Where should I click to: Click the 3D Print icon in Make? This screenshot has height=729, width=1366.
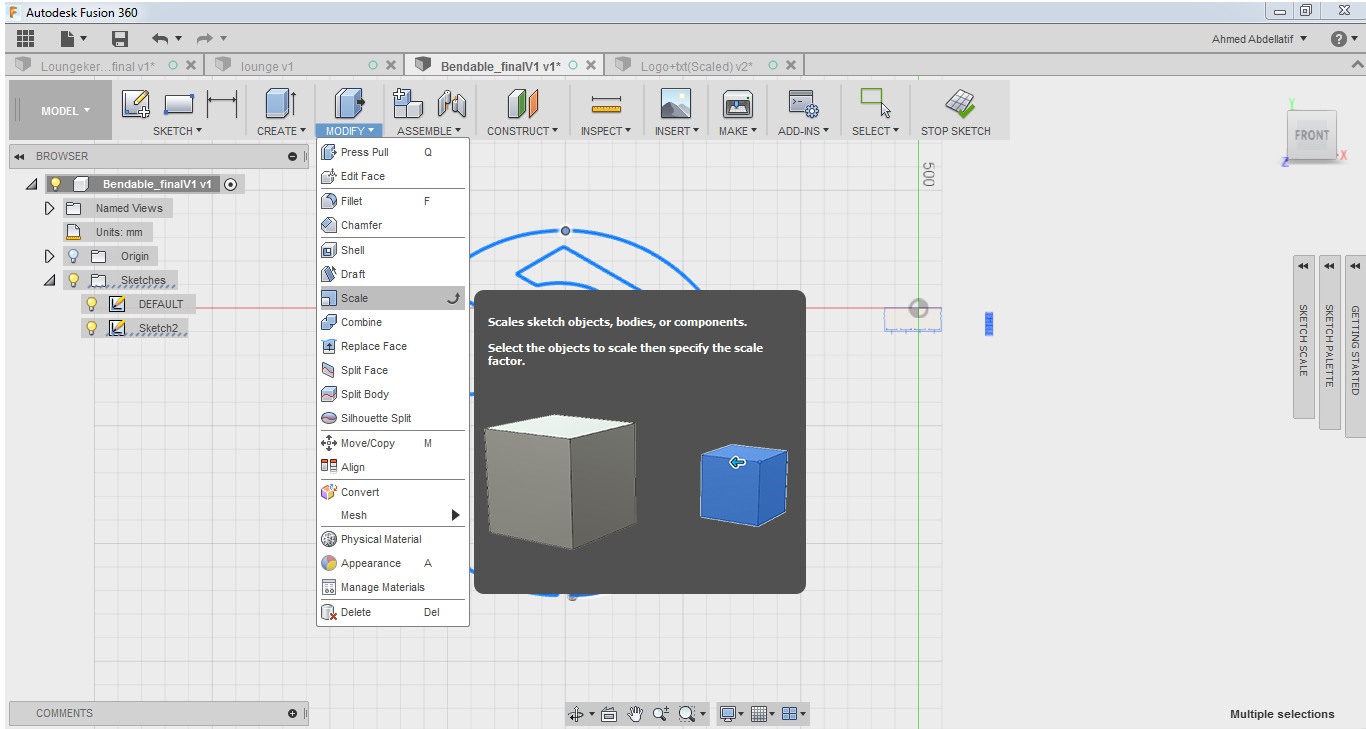pyautogui.click(x=737, y=104)
